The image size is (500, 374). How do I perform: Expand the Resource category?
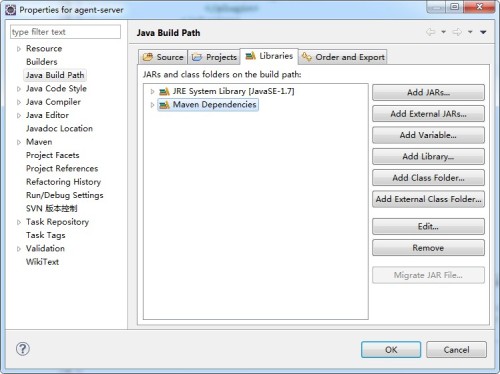pos(19,49)
